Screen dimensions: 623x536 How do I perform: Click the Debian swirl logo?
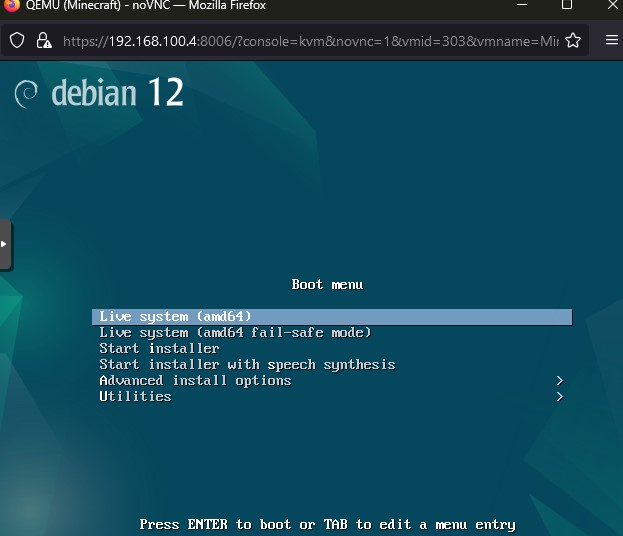click(x=26, y=94)
